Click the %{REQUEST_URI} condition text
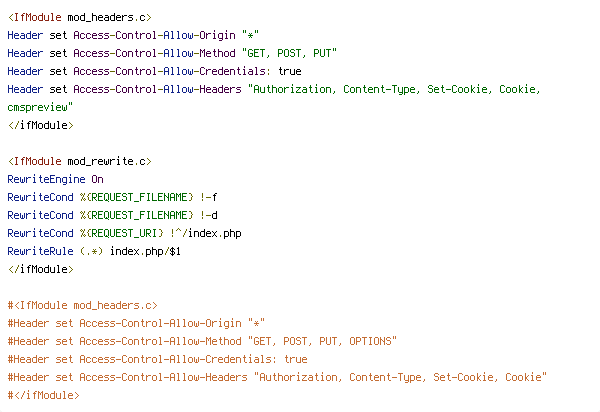Image resolution: width=600 pixels, height=412 pixels. 122,233
